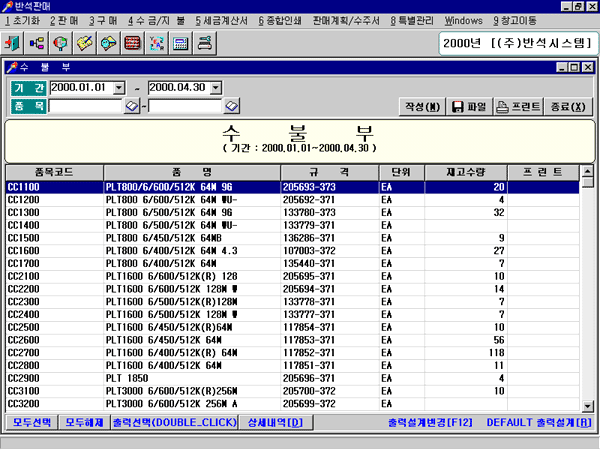Click the 출력설계변경[F12] link
This screenshot has height=450, width=600.
[430, 422]
